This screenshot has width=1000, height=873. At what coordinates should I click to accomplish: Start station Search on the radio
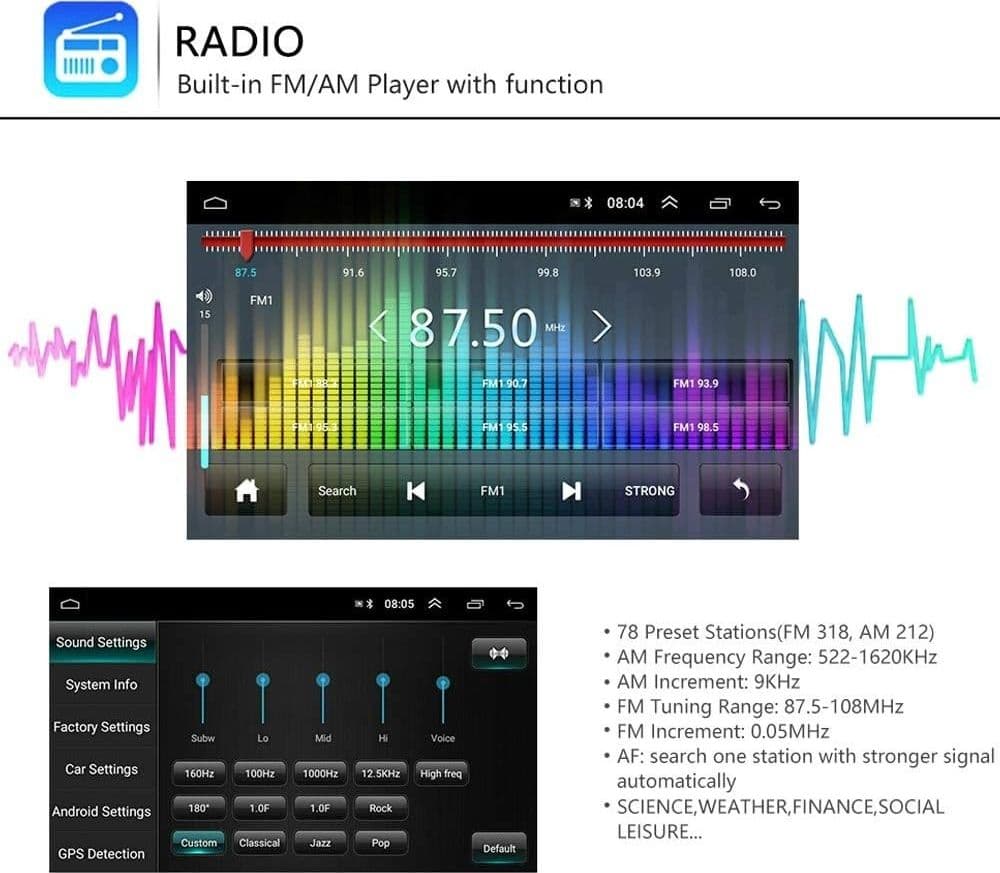pyautogui.click(x=337, y=491)
